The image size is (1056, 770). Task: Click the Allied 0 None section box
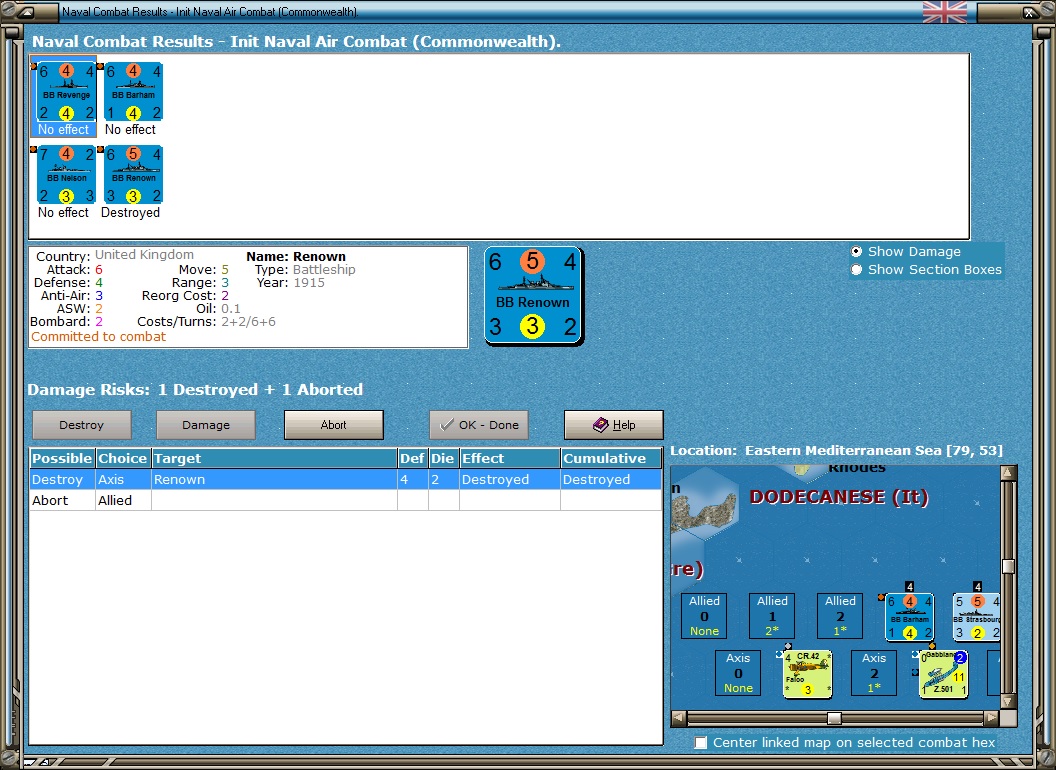(704, 616)
